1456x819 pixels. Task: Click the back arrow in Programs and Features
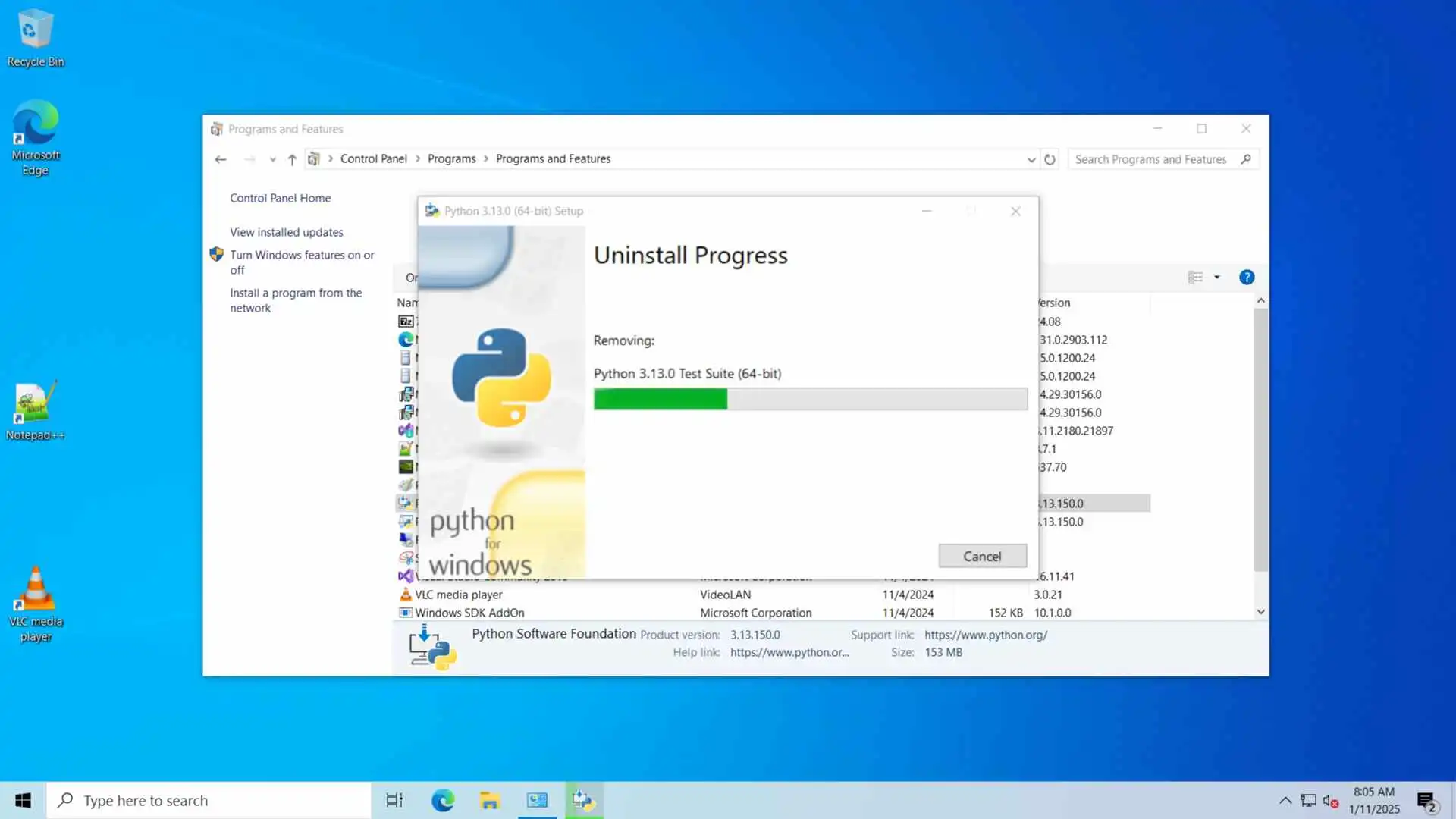point(221,159)
